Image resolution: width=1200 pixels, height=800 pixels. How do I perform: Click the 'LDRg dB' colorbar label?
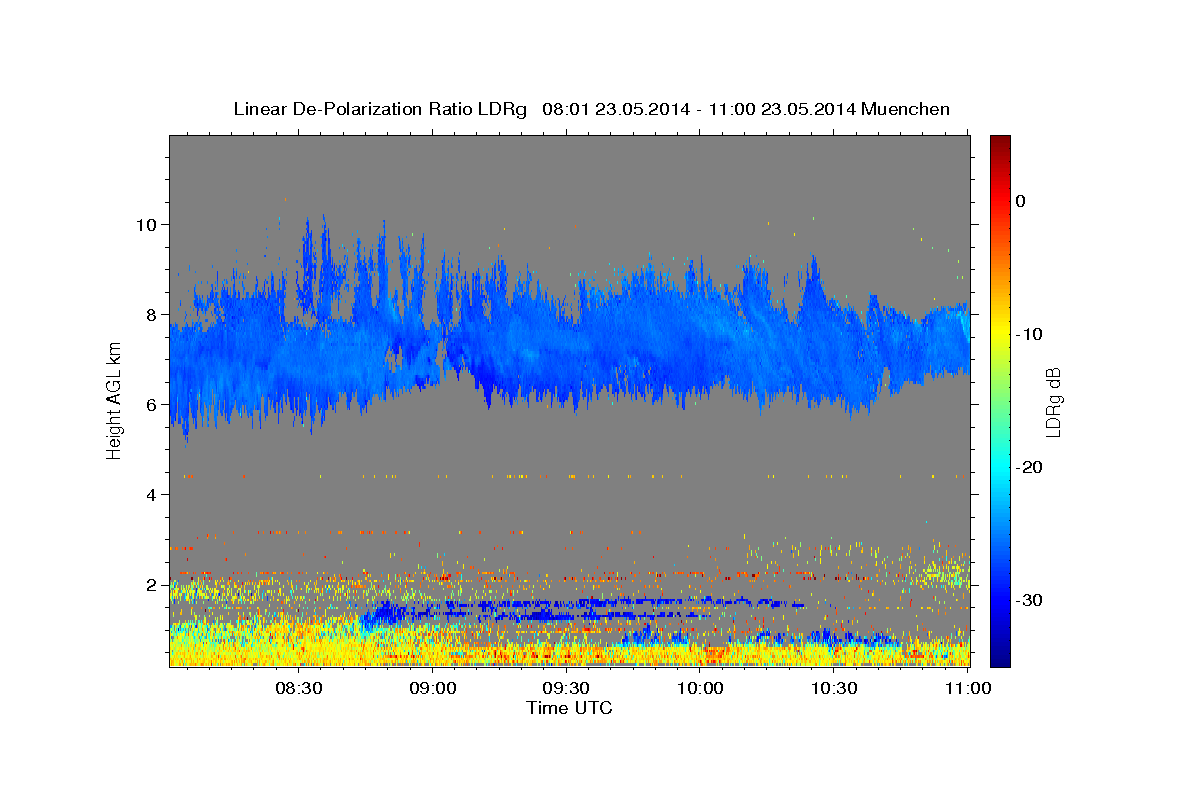(x=1053, y=401)
